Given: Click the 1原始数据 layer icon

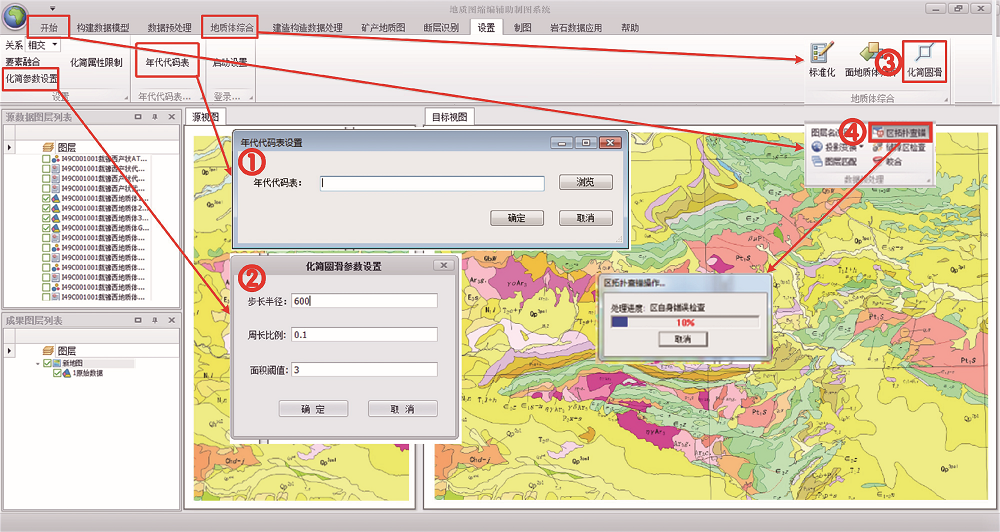Looking at the screenshot, I should click(x=67, y=373).
